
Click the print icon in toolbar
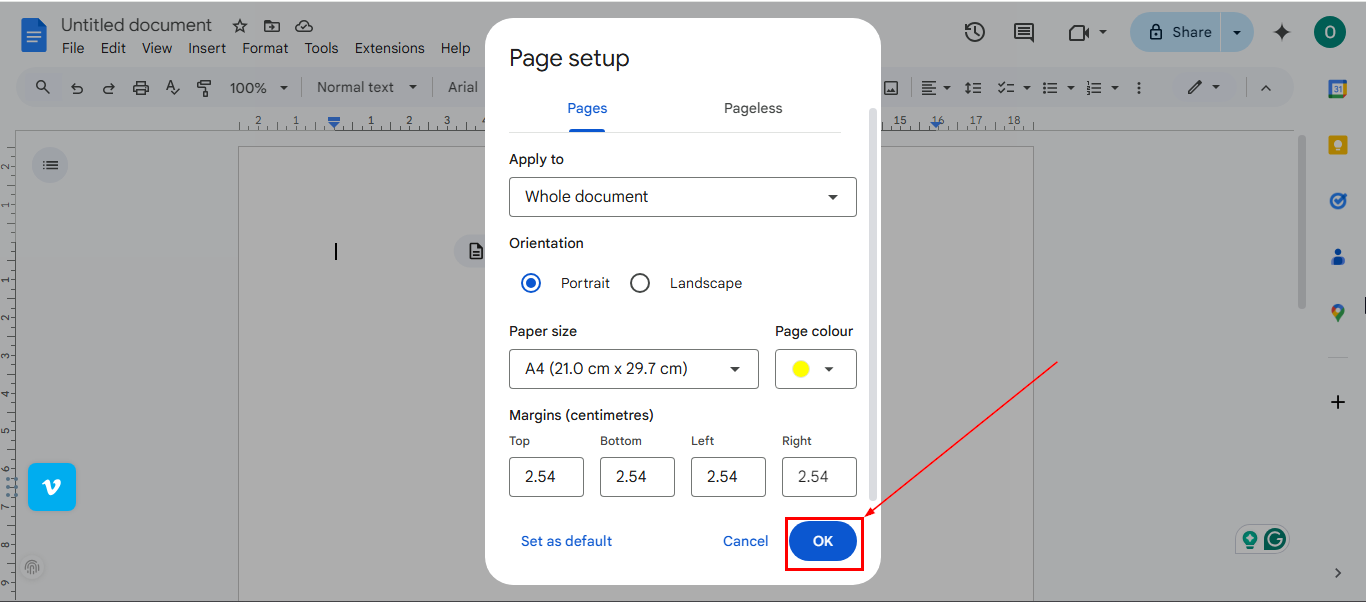141,88
